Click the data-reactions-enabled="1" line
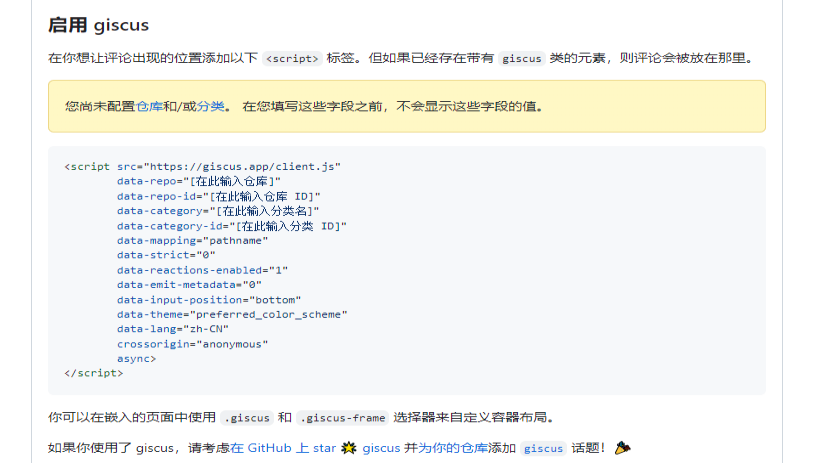 pyautogui.click(x=203, y=270)
